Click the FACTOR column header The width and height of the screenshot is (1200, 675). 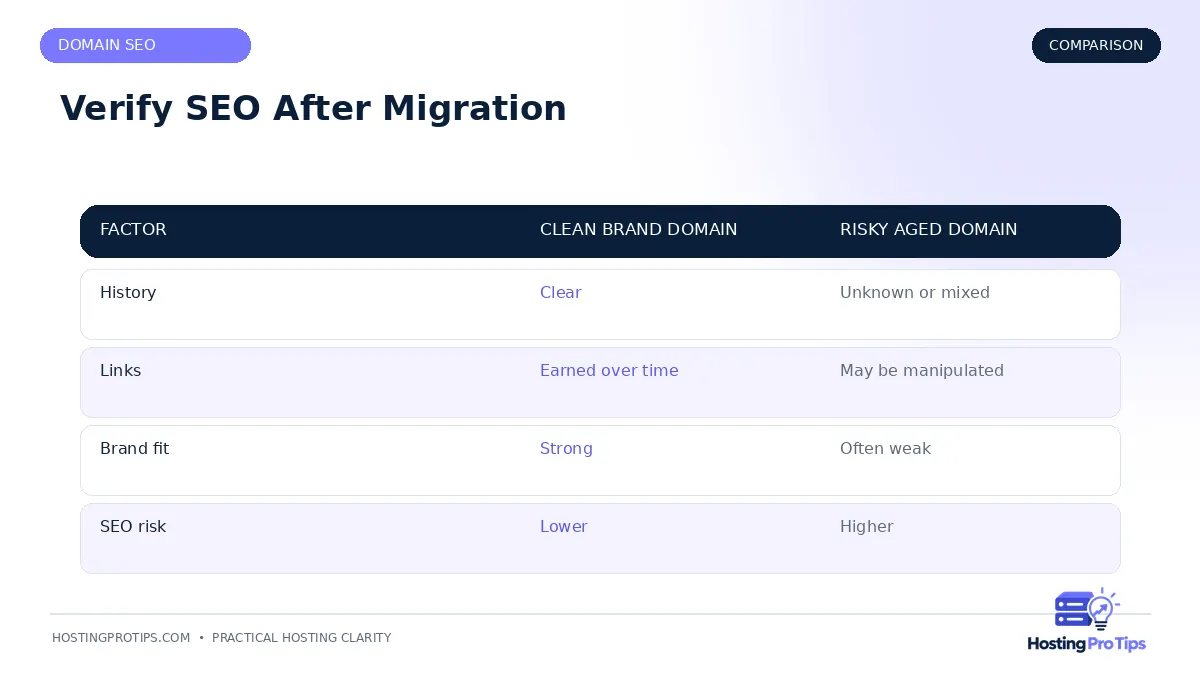point(133,230)
